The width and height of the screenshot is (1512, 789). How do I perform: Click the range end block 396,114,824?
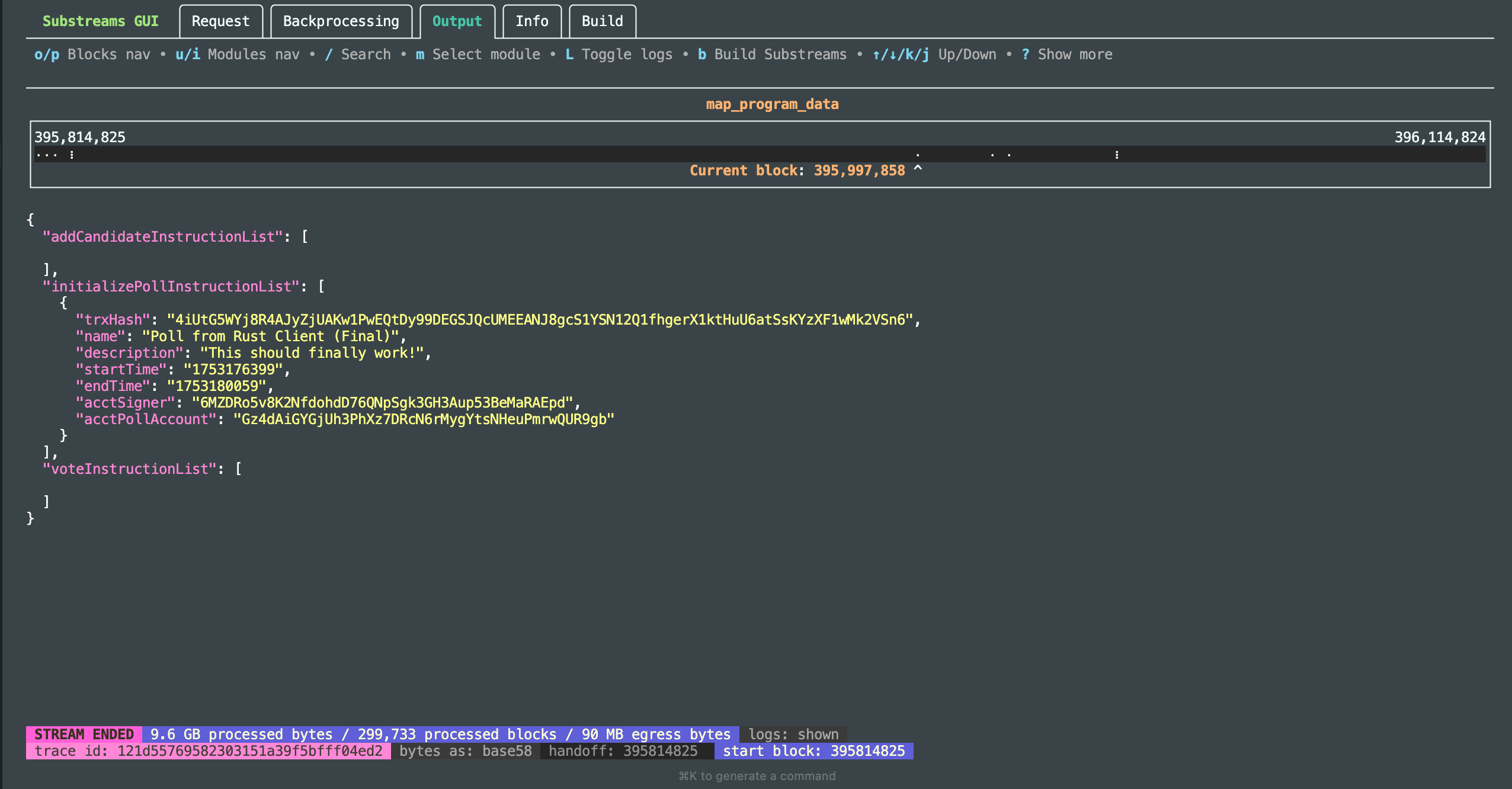pyautogui.click(x=1440, y=137)
